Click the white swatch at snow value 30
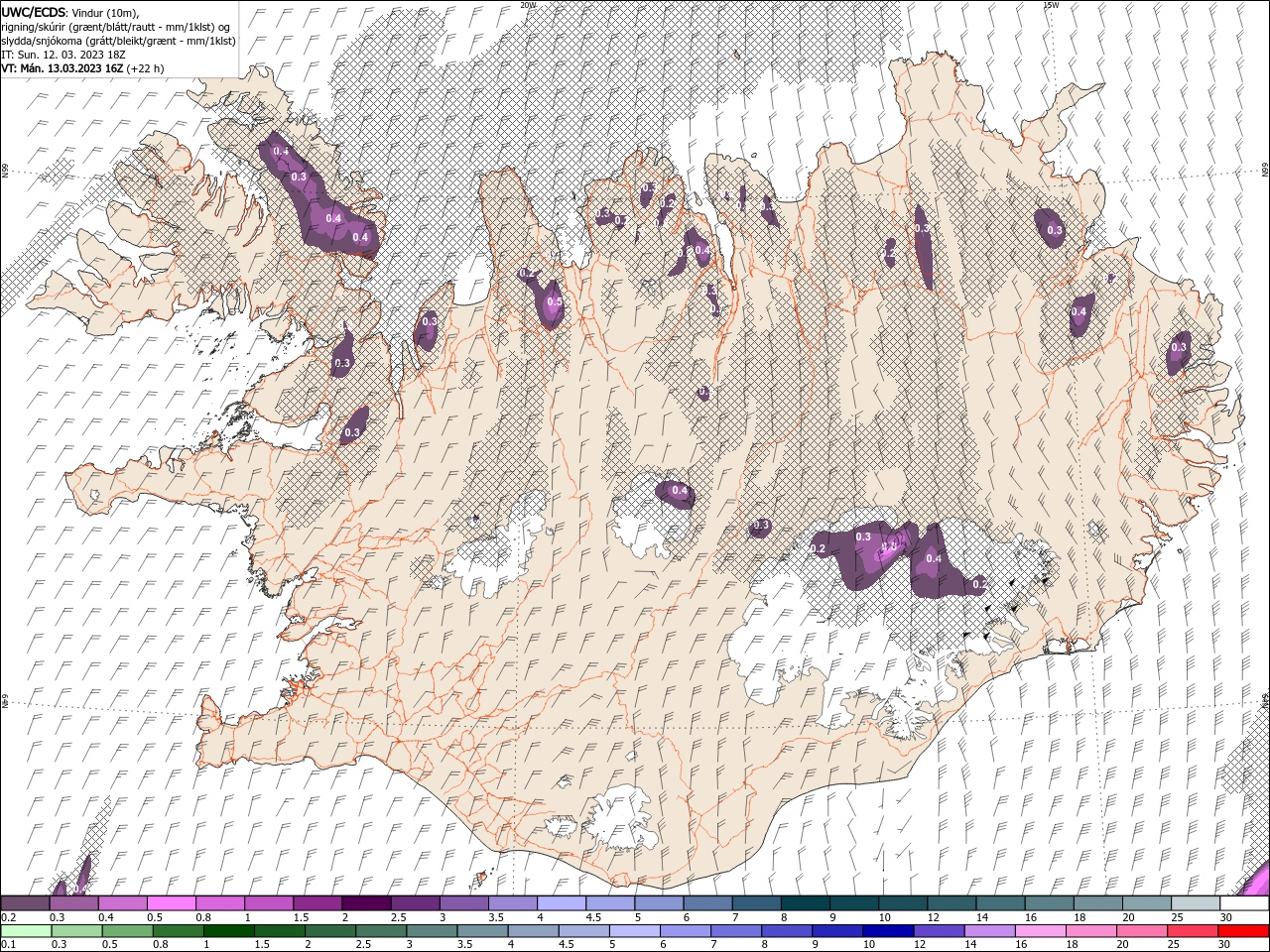Screen dimensions: 1270x952 click(x=1244, y=903)
